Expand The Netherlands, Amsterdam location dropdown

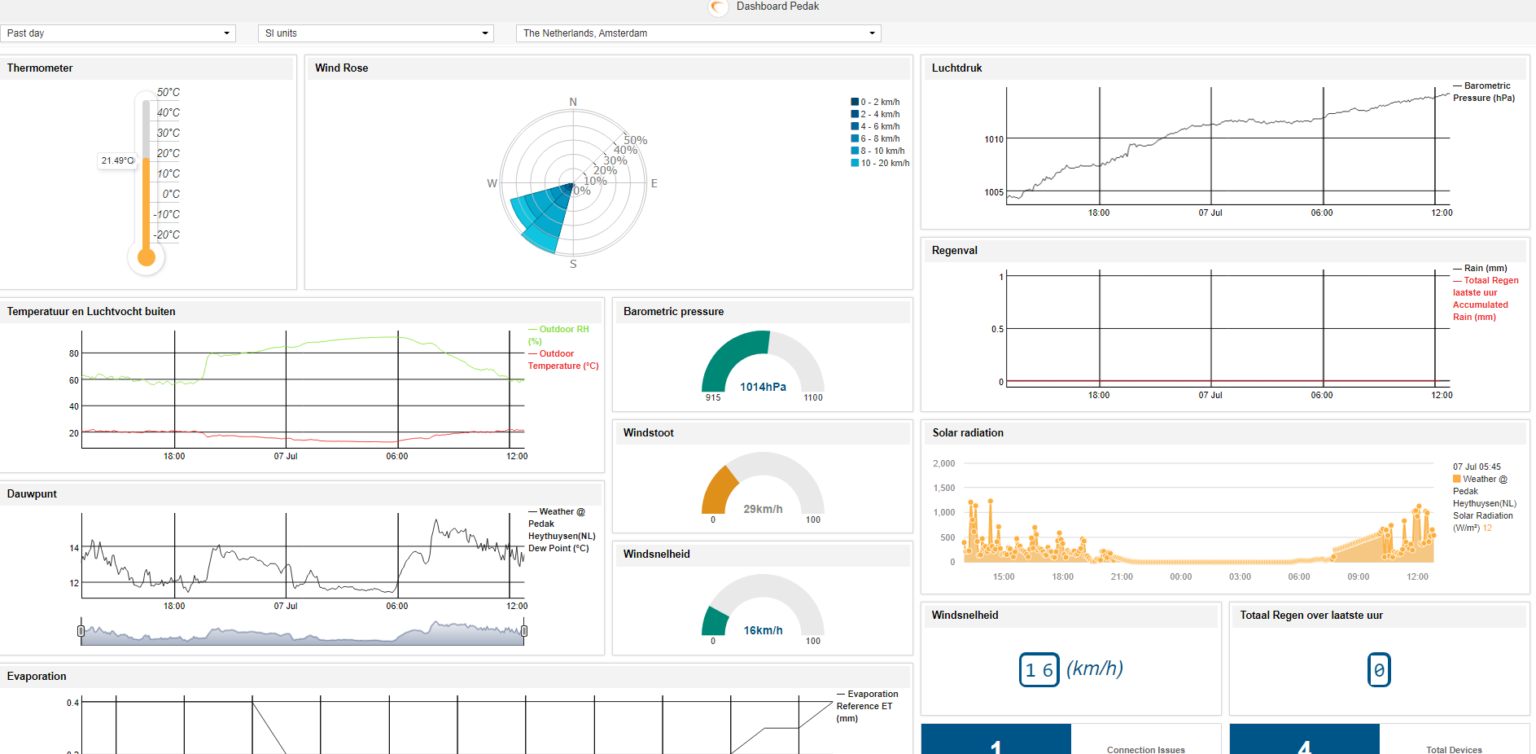[698, 33]
